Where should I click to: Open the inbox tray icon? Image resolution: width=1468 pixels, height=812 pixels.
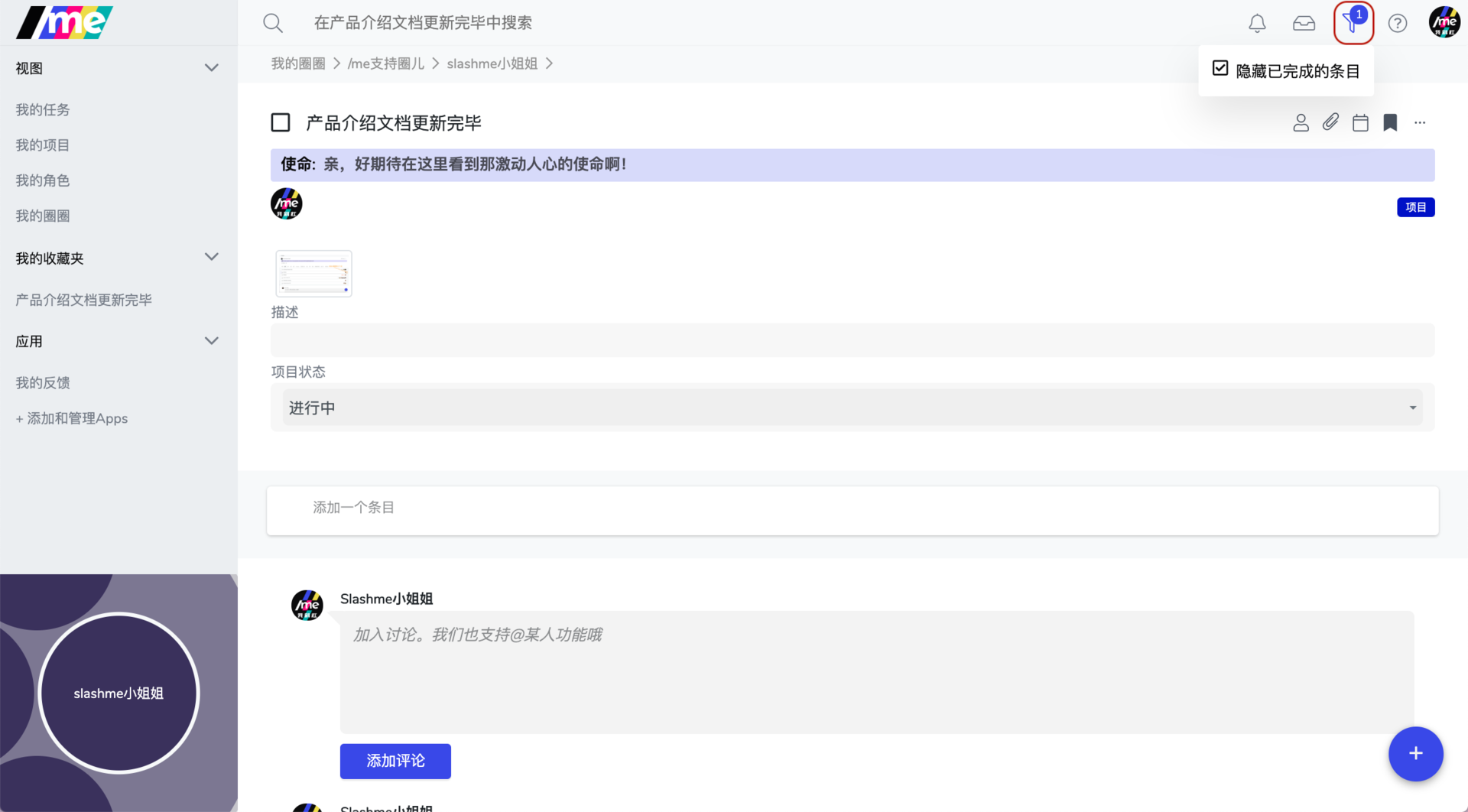coord(1304,23)
